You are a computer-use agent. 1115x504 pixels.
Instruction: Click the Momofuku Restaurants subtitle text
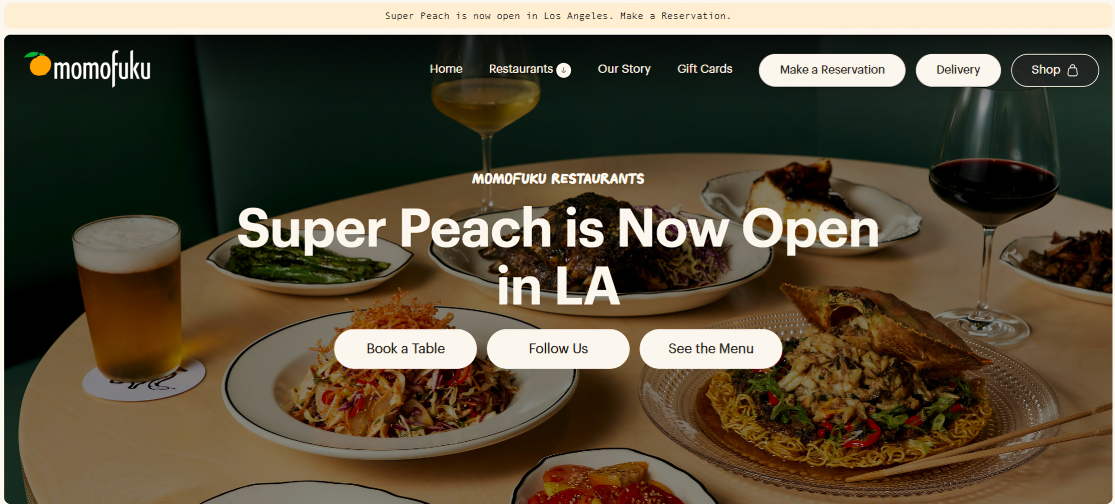coord(558,178)
